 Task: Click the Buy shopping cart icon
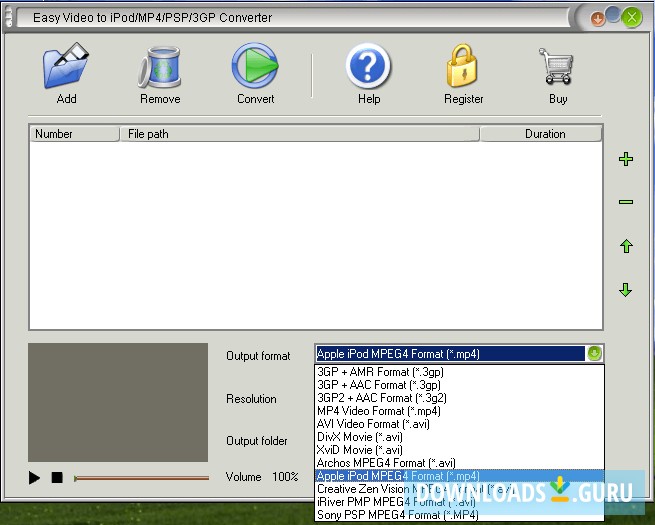[x=556, y=66]
